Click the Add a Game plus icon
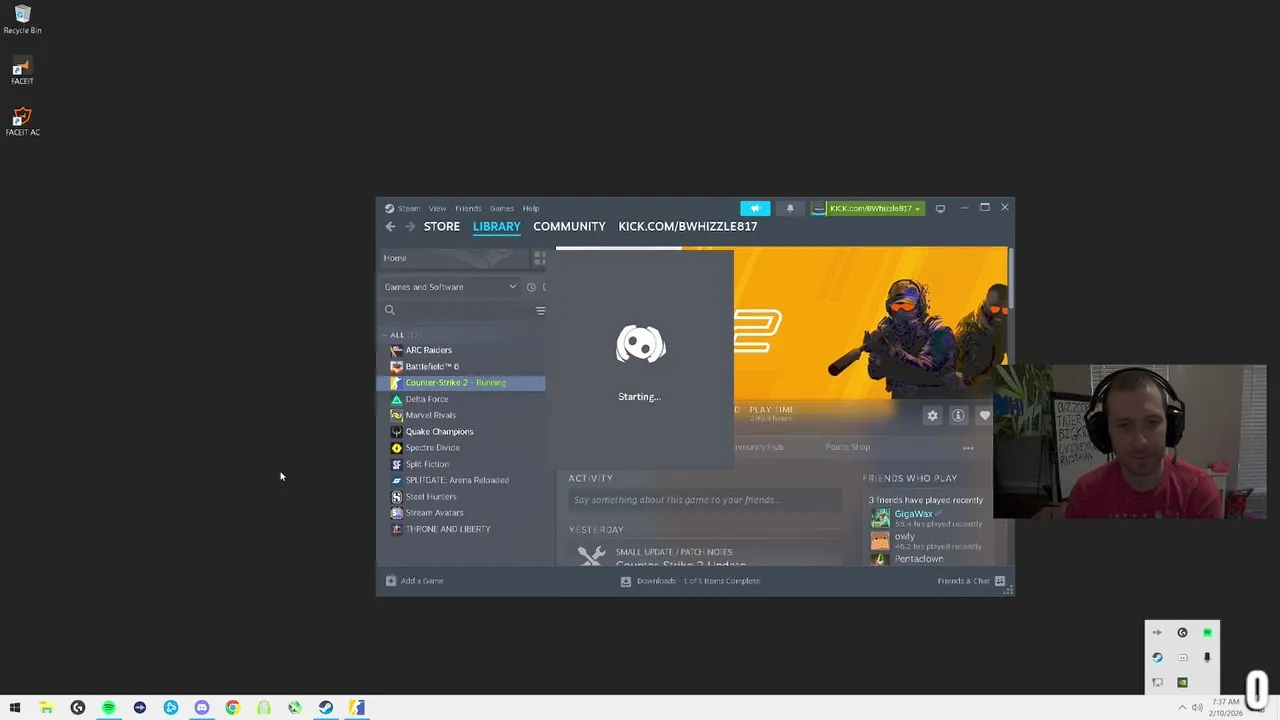1280x720 pixels. (x=391, y=581)
